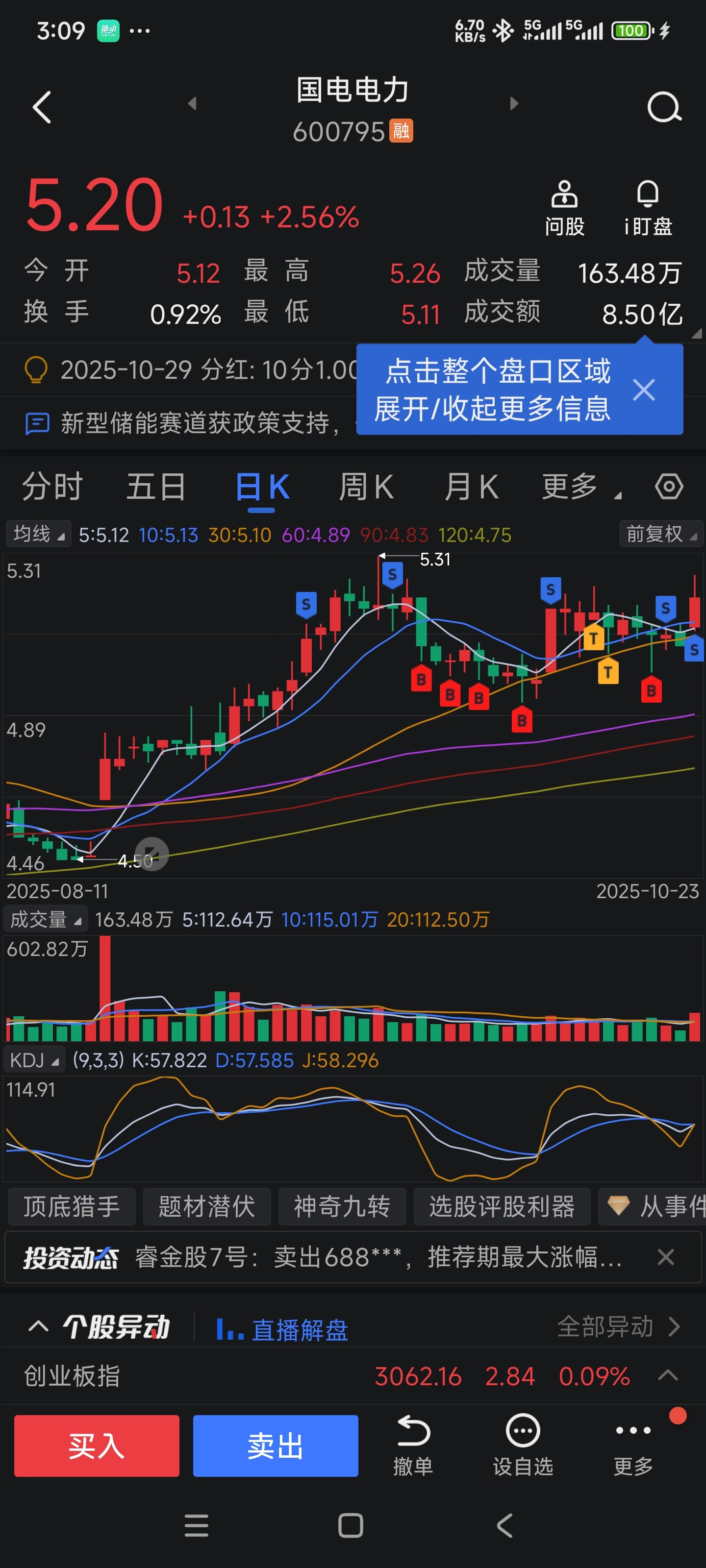The width and height of the screenshot is (706, 1568).
Task: Open the 问股 ask-stock icon
Action: (x=565, y=208)
